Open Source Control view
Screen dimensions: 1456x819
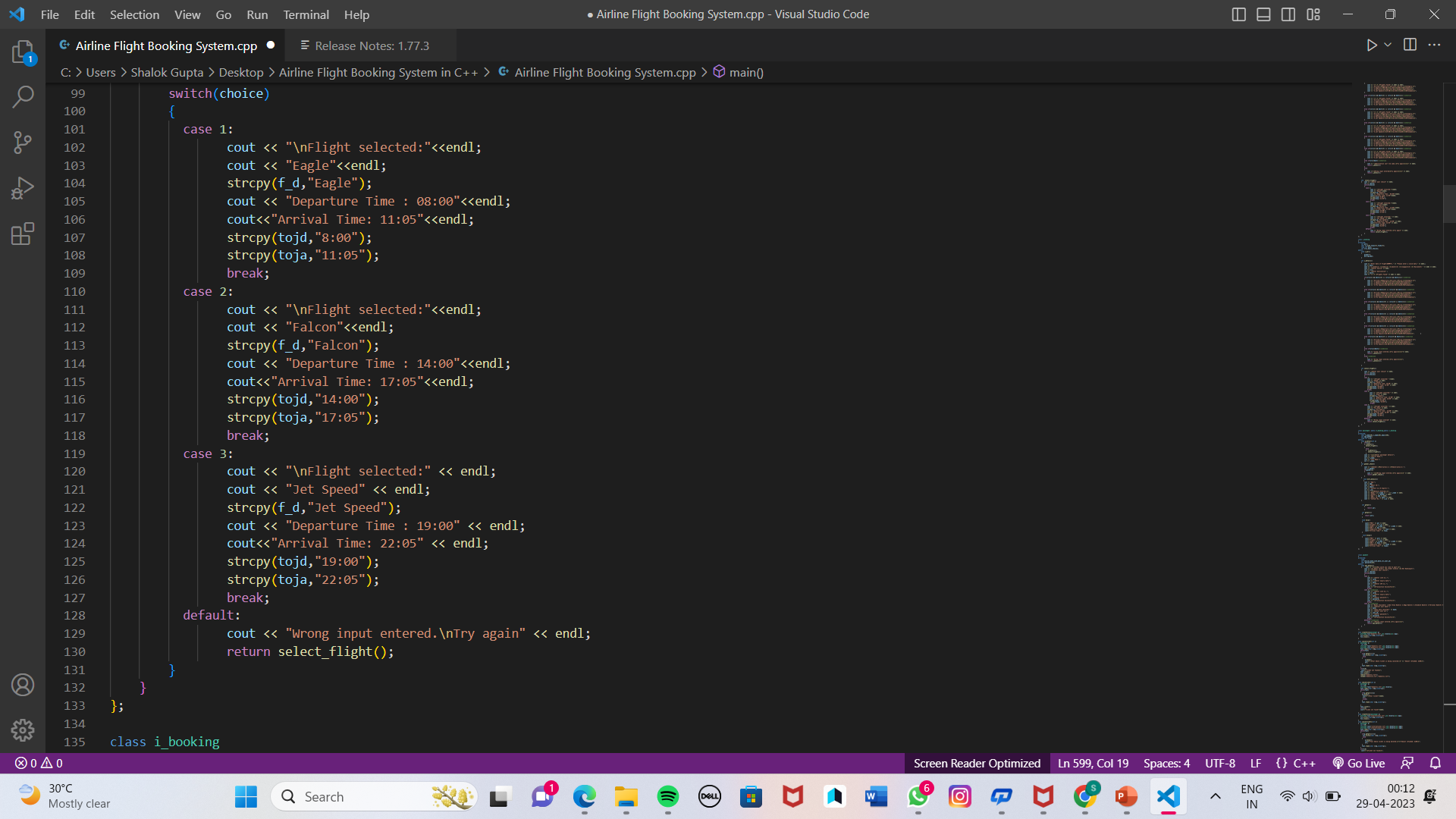[x=23, y=143]
